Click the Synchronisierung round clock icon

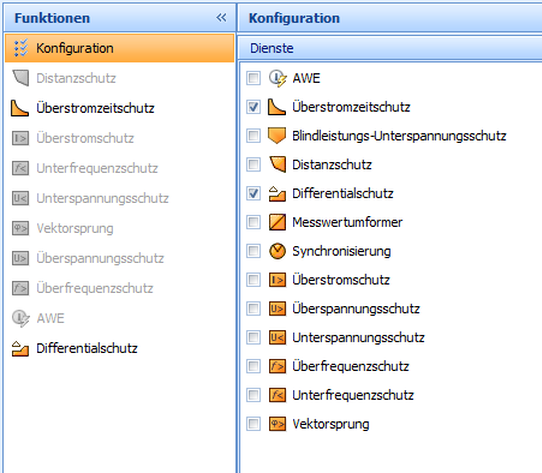tap(277, 251)
